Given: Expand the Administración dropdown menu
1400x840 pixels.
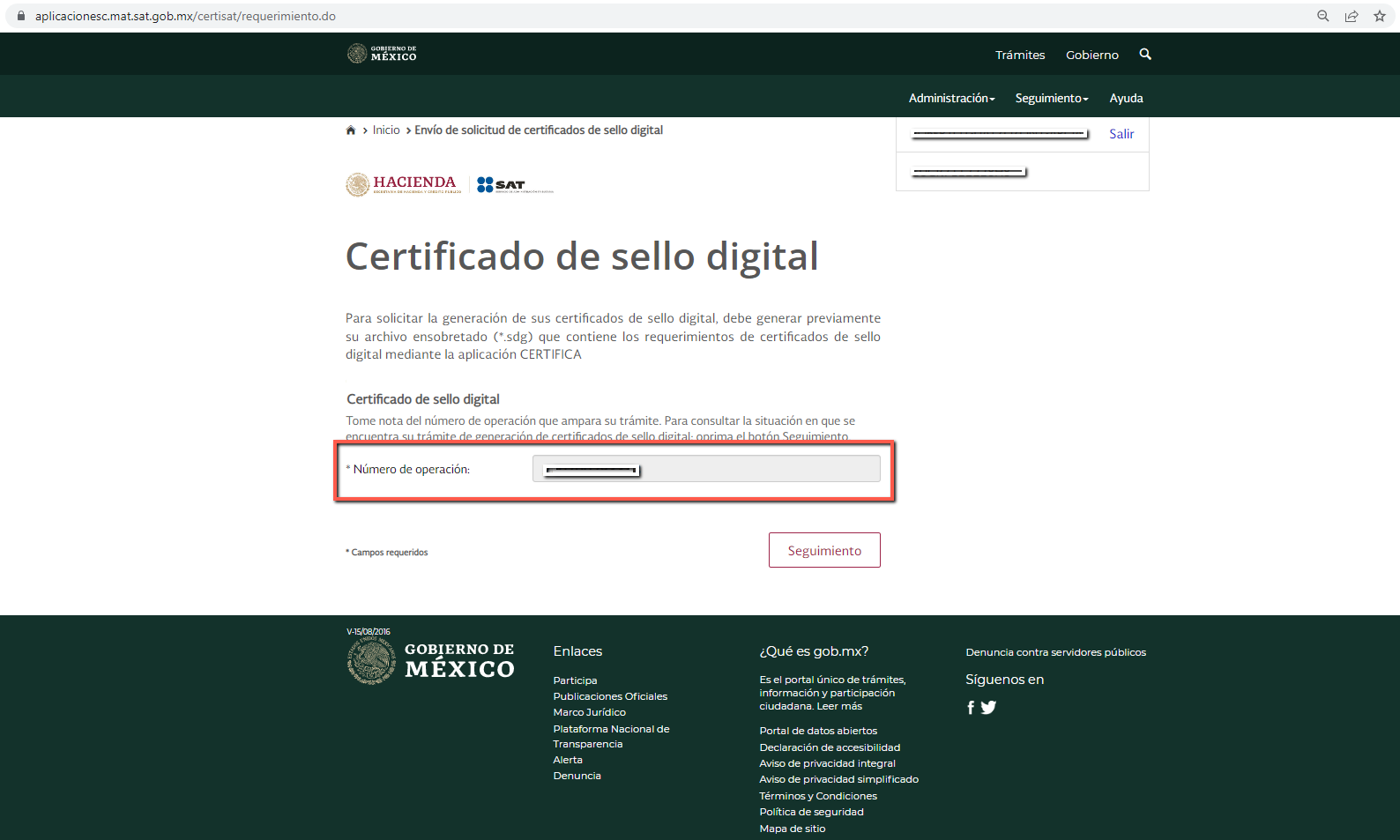Looking at the screenshot, I should (951, 99).
